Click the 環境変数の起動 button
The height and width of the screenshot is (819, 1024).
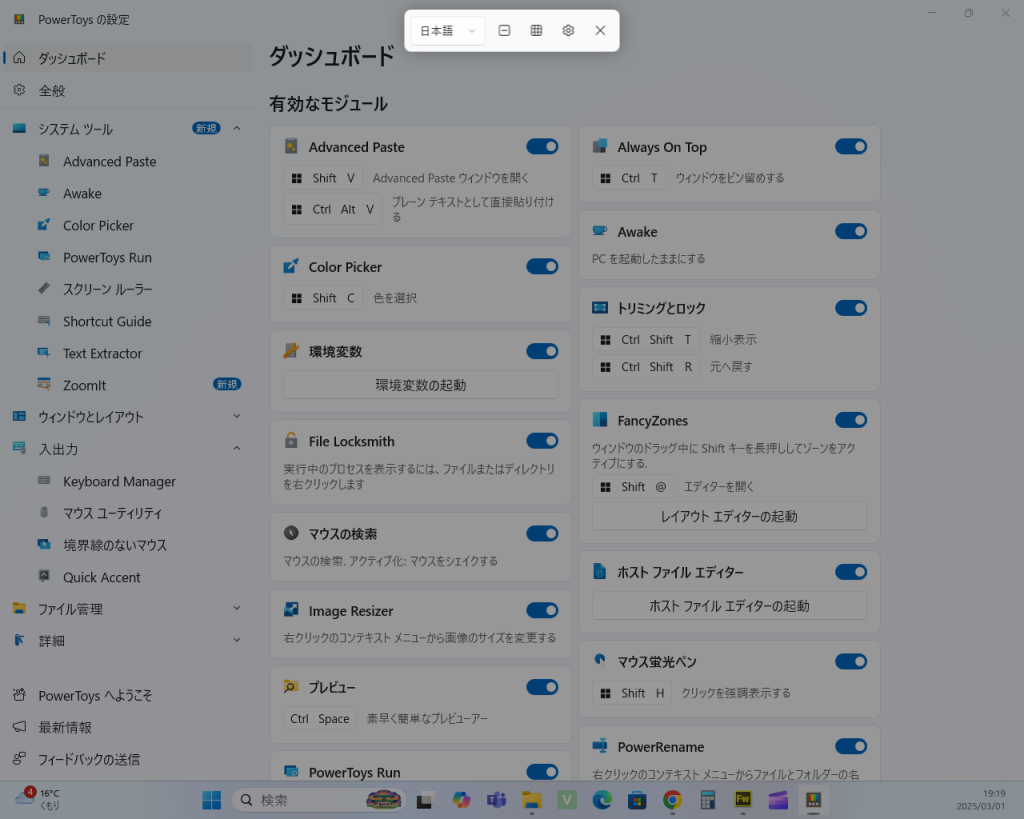420,385
